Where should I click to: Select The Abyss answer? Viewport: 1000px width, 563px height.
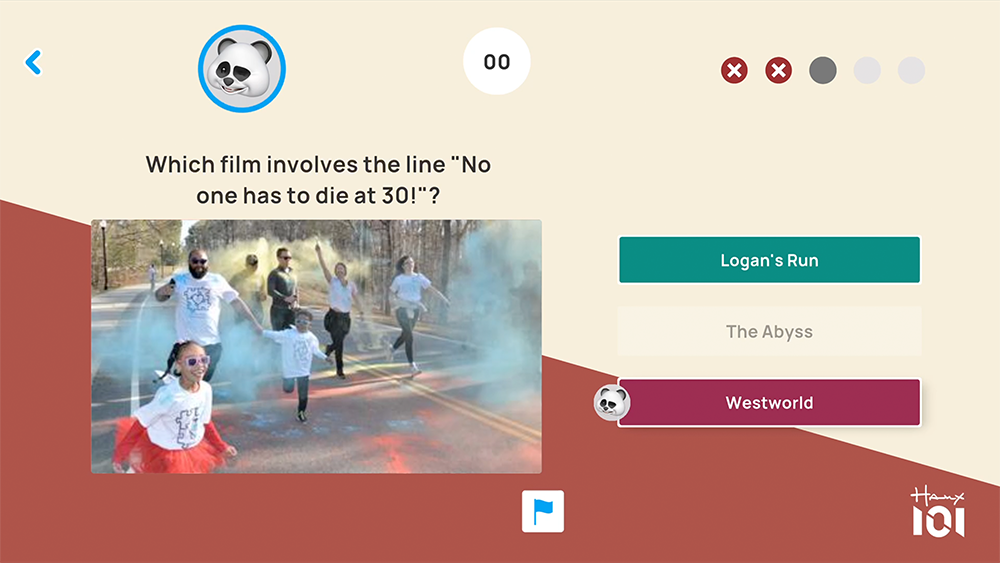coord(769,331)
